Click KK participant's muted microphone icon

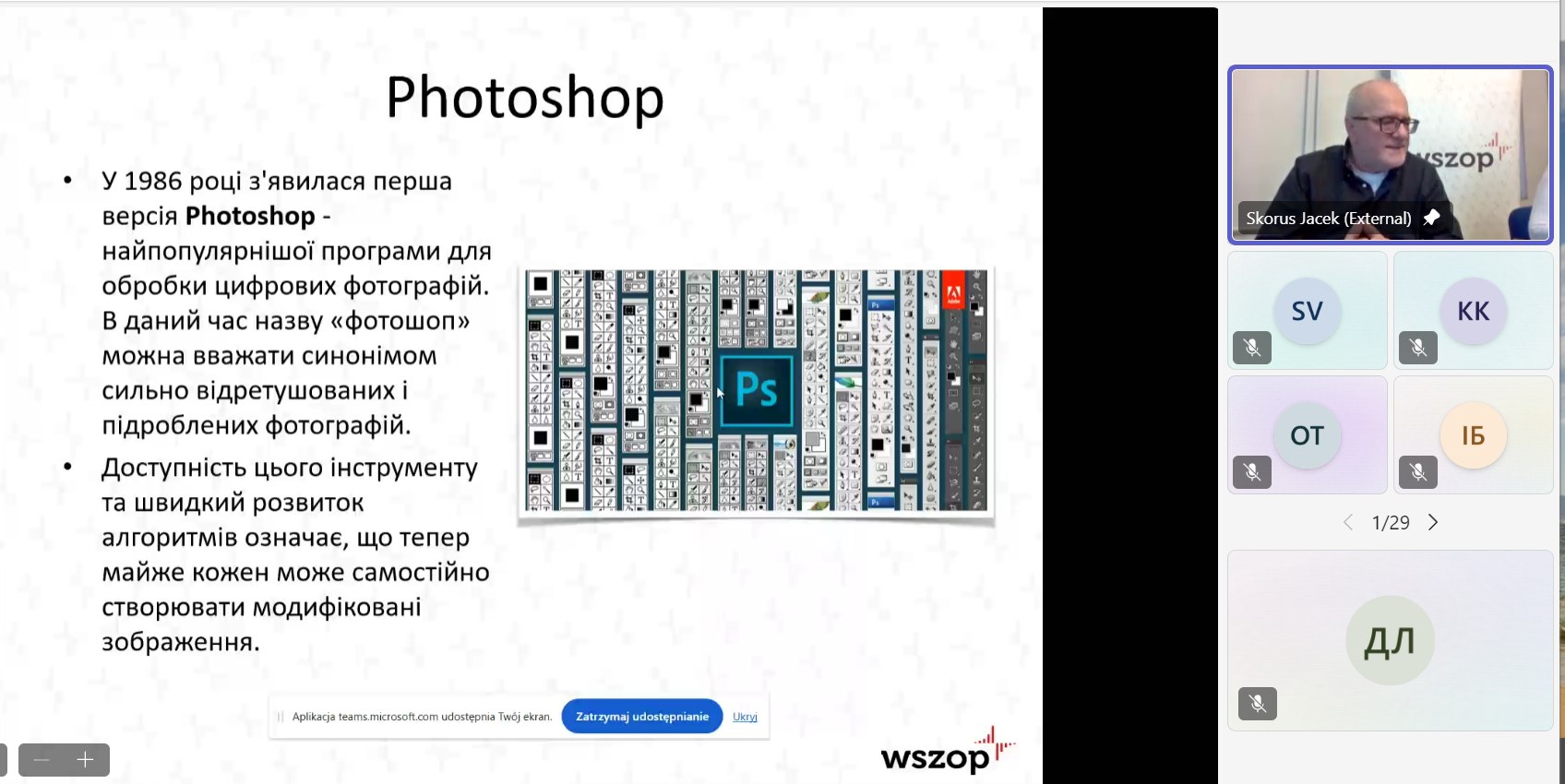point(1418,348)
